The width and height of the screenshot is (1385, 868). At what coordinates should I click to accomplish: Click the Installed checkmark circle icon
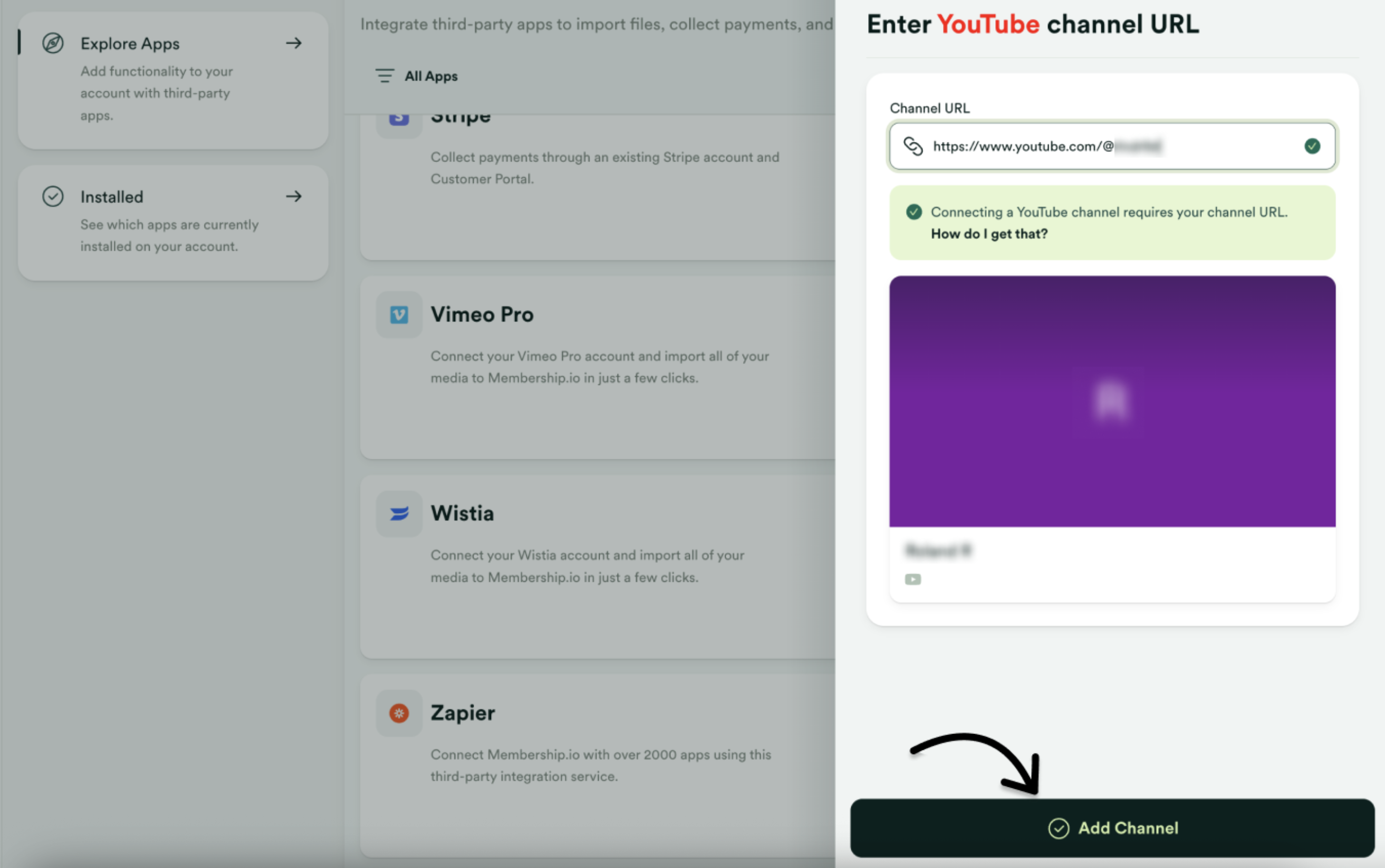(x=53, y=196)
